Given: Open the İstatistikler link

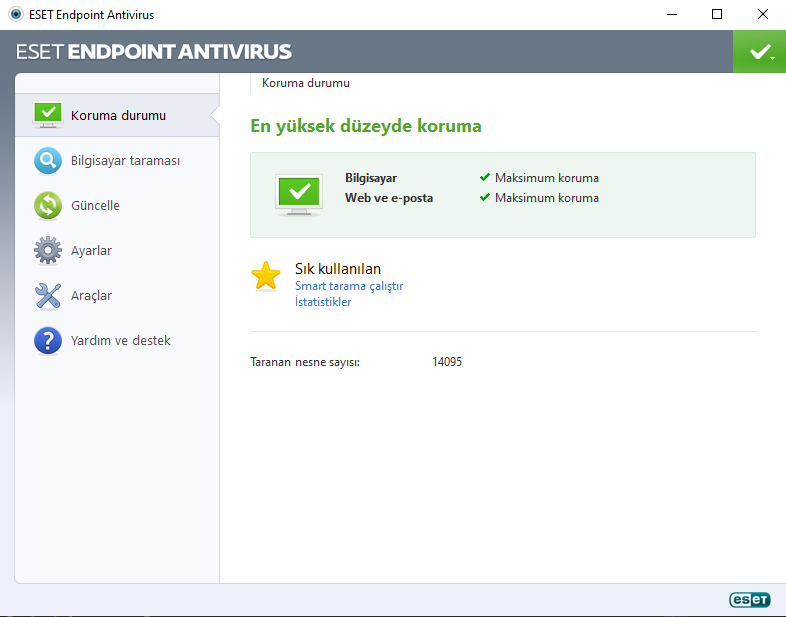Looking at the screenshot, I should pyautogui.click(x=323, y=302).
